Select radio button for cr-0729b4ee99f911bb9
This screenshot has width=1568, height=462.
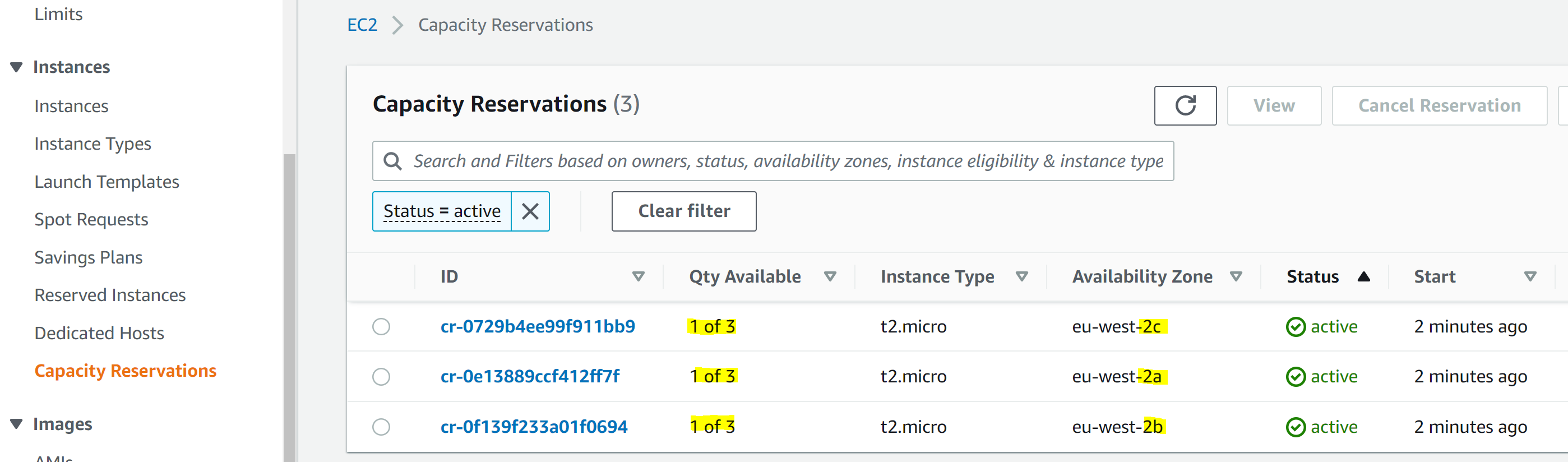click(381, 327)
